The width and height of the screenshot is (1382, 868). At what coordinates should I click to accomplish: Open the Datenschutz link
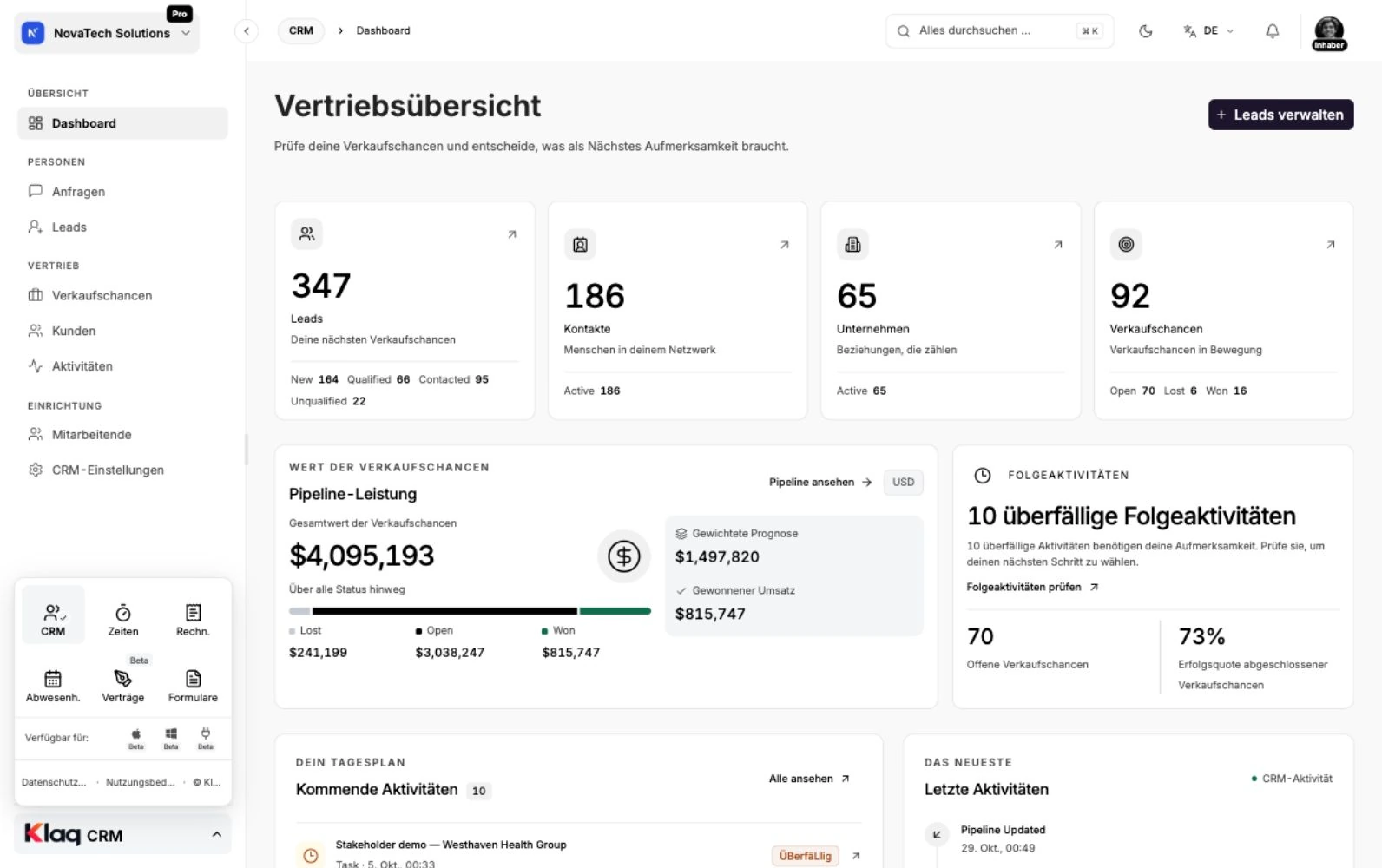point(54,782)
